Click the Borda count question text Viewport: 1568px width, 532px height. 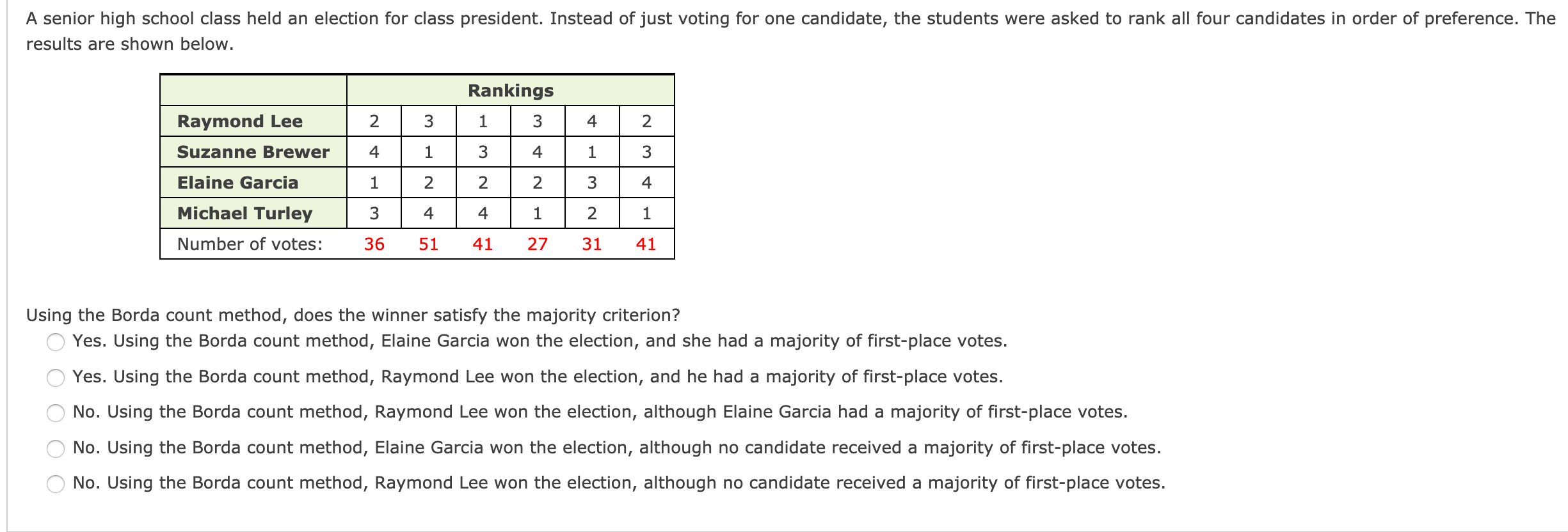point(353,315)
